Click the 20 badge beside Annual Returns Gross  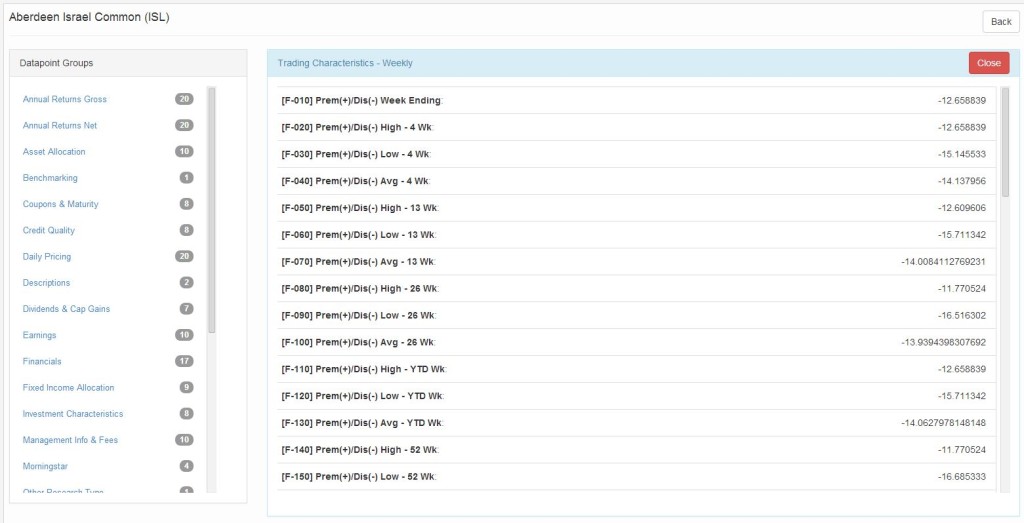pos(184,99)
